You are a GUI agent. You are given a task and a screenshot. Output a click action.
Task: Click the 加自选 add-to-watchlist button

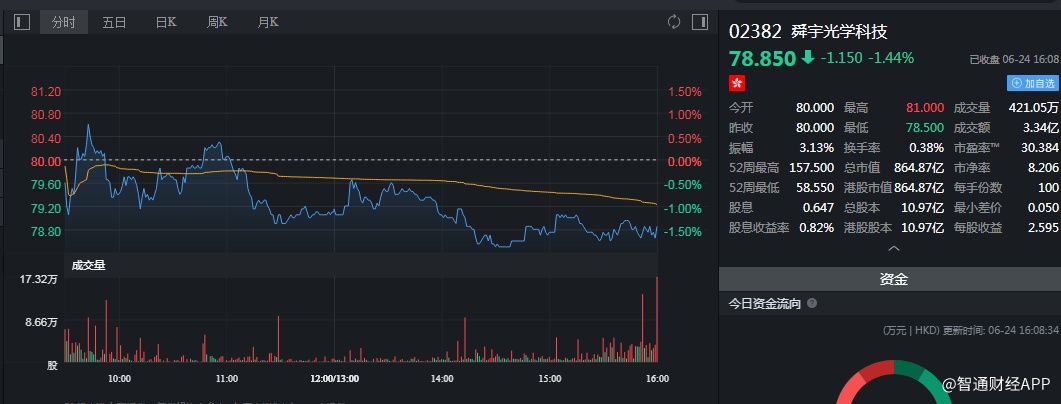(x=1034, y=83)
